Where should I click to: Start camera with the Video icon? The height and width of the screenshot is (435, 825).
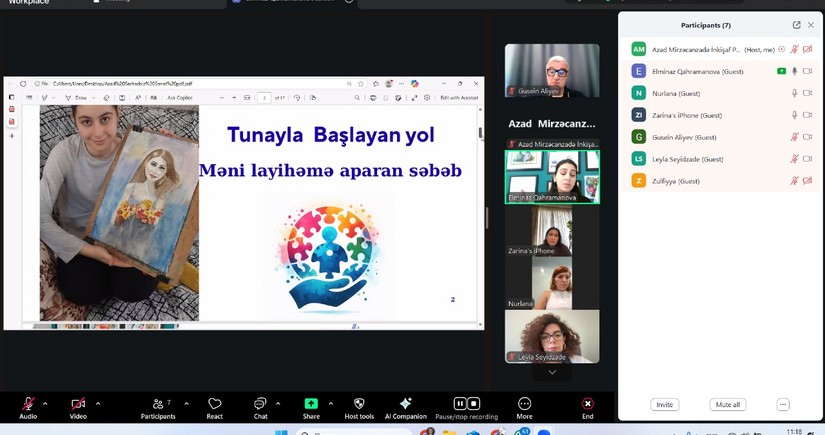click(x=78, y=404)
